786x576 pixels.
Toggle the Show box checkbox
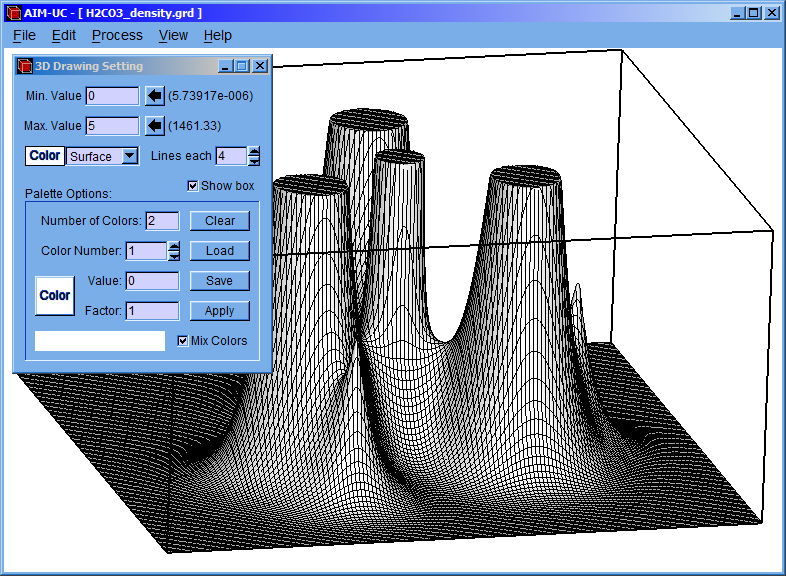(x=193, y=186)
